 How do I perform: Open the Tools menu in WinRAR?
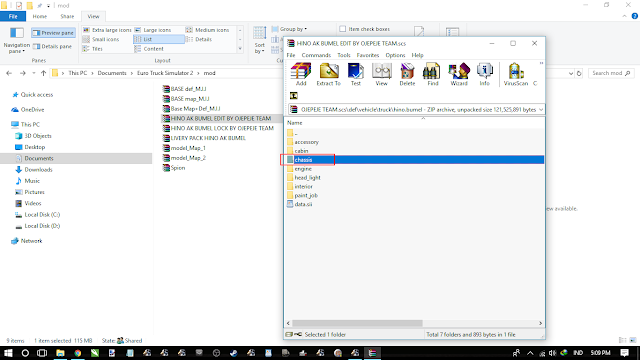point(344,55)
